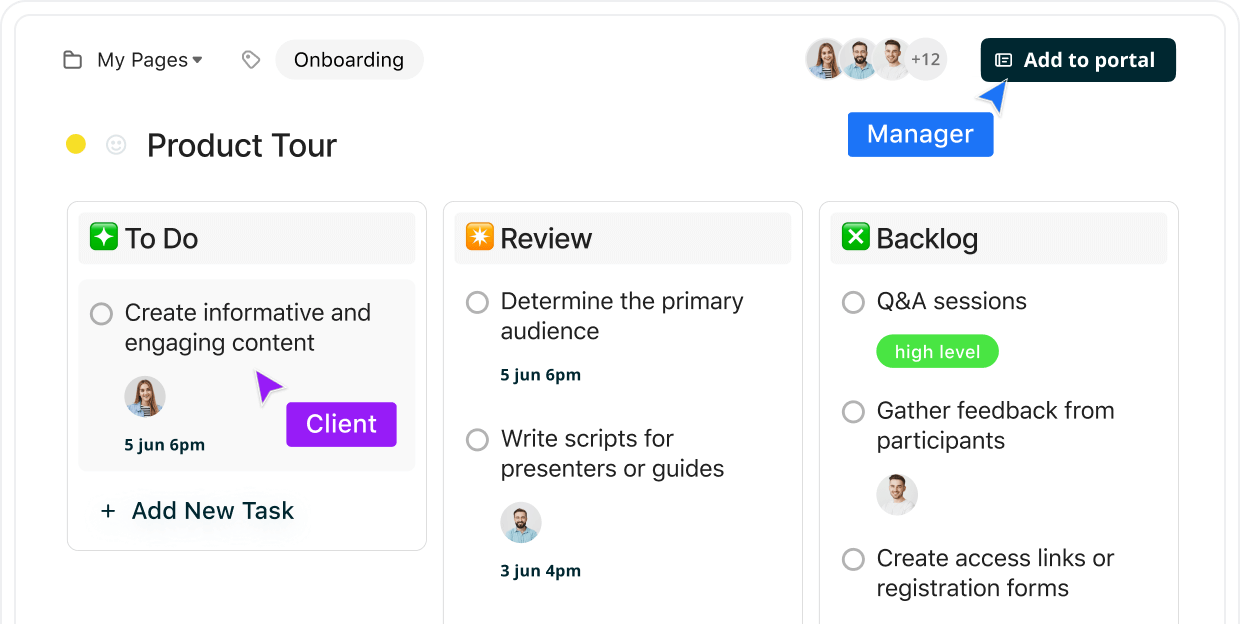
Task: Mark Determine the primary audience as done
Action: coord(477,302)
